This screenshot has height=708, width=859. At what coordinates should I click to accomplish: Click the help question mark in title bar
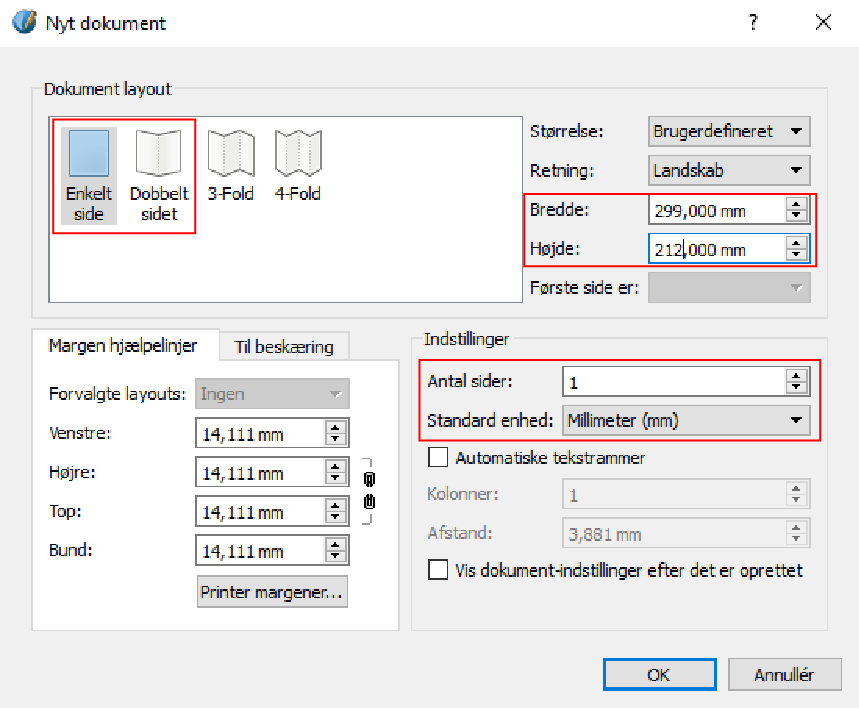(754, 23)
